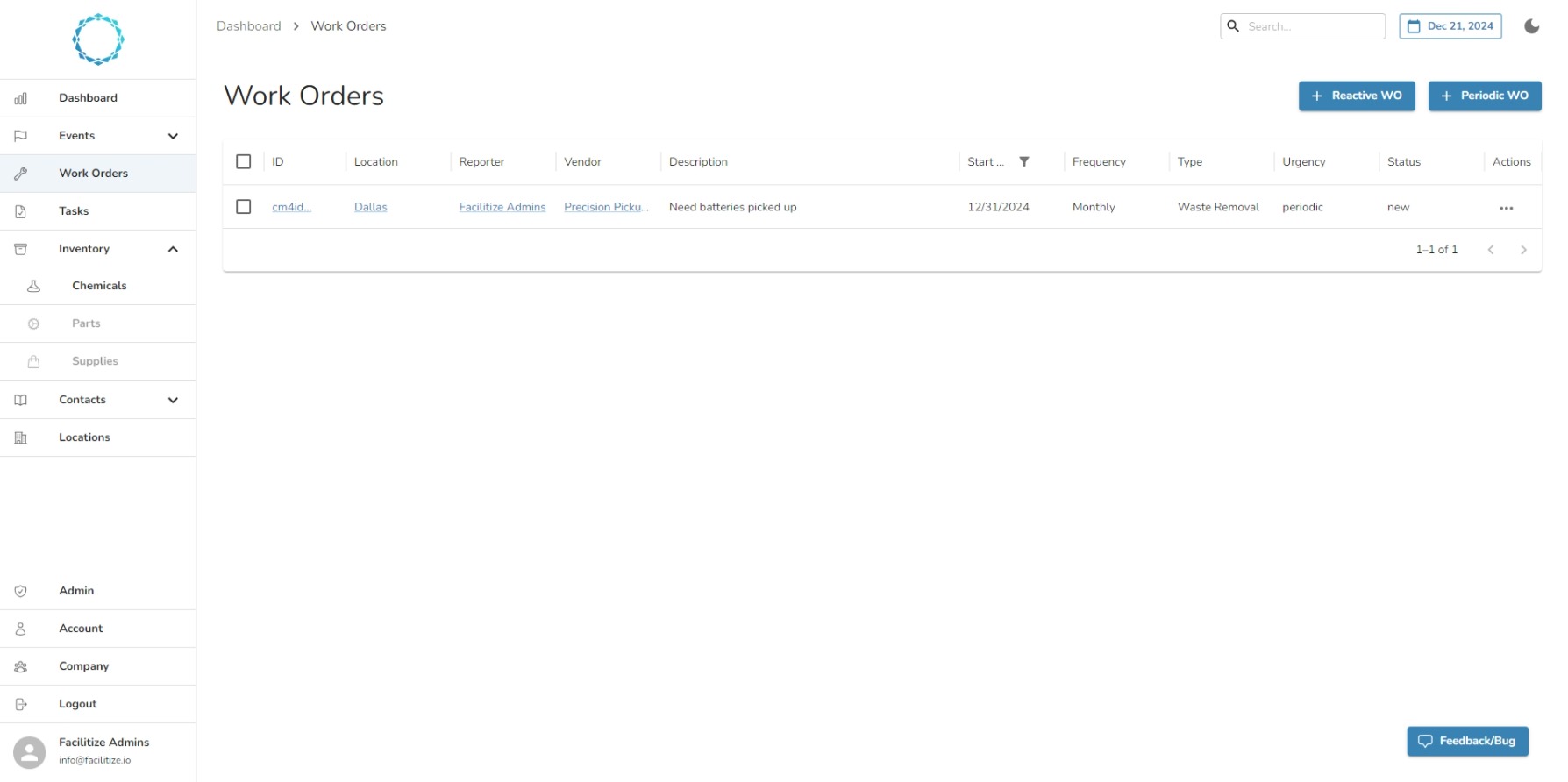Open the Admin page

98,591
